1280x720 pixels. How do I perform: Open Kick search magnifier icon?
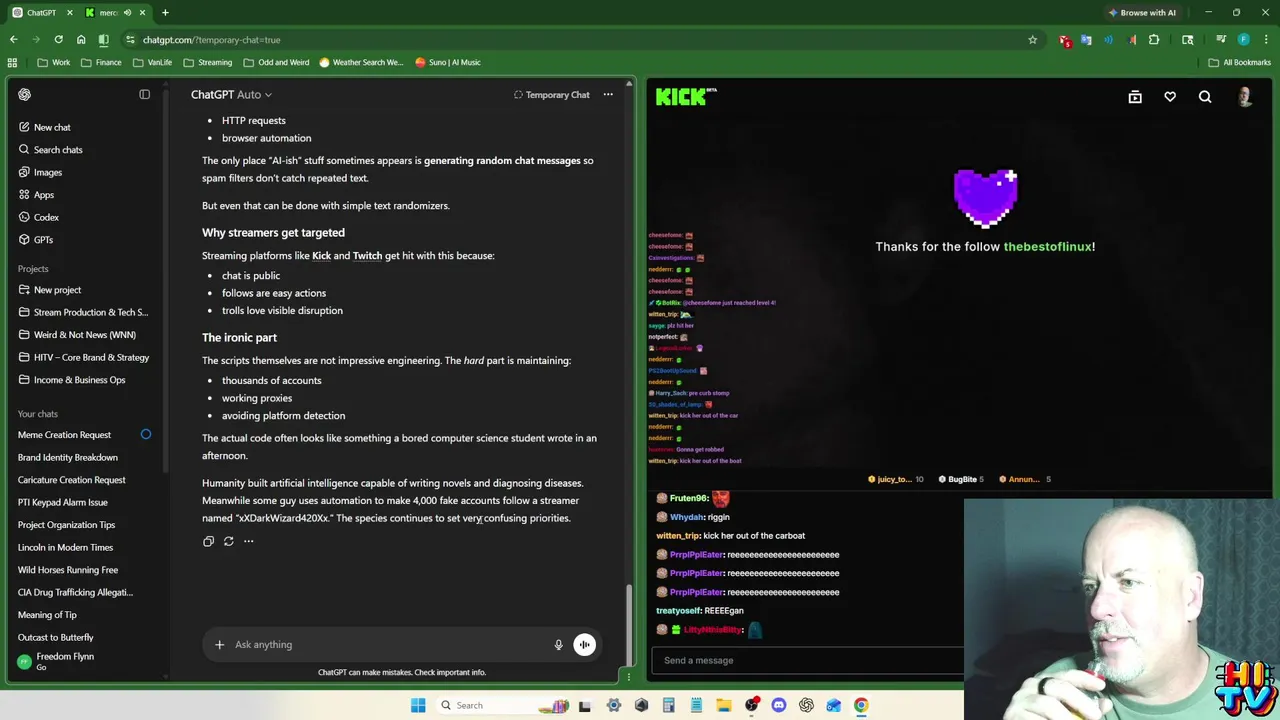(x=1205, y=97)
